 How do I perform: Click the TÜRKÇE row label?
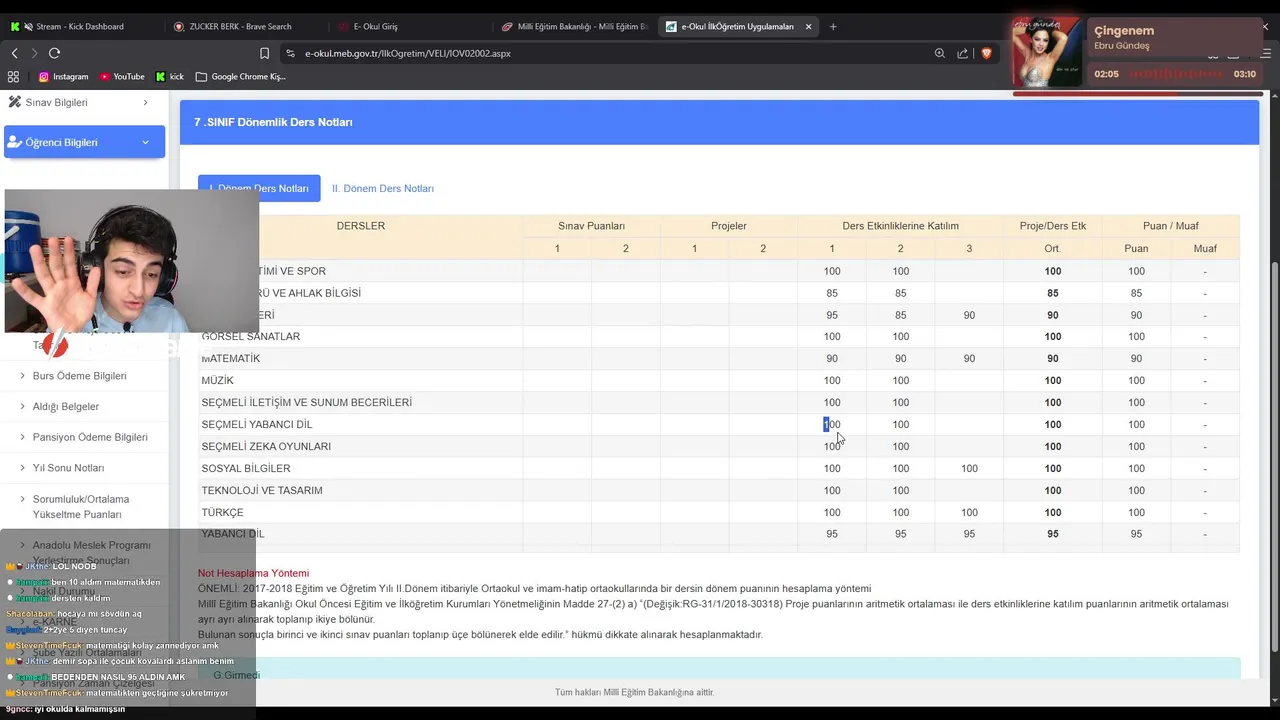(x=222, y=513)
